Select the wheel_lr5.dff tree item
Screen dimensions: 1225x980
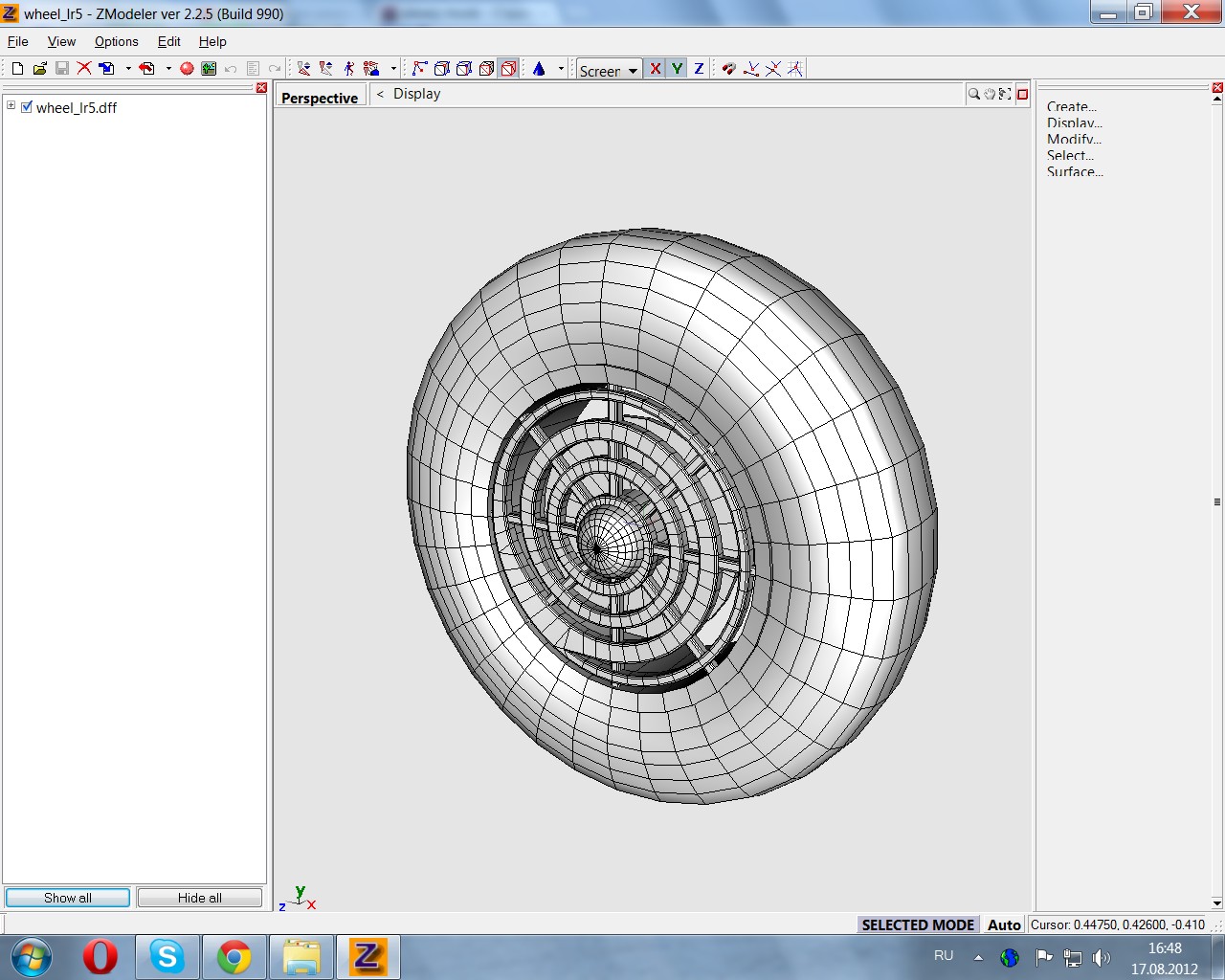[x=77, y=107]
